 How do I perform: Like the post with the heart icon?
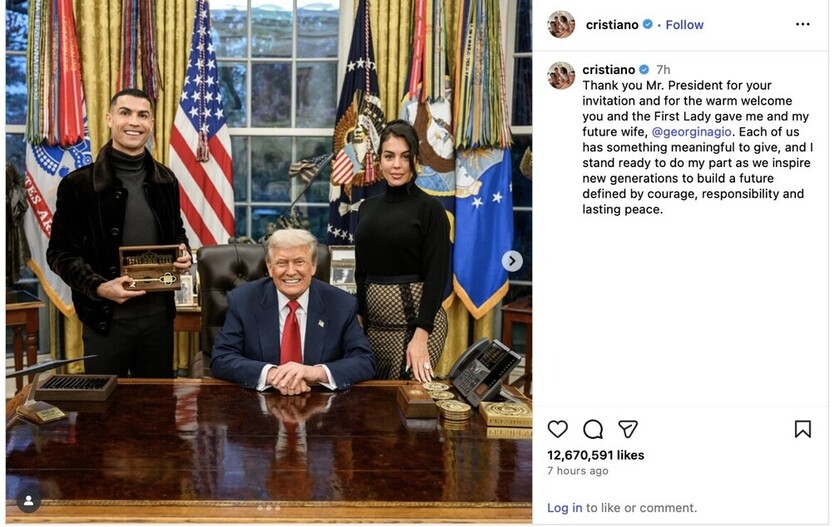pos(558,429)
